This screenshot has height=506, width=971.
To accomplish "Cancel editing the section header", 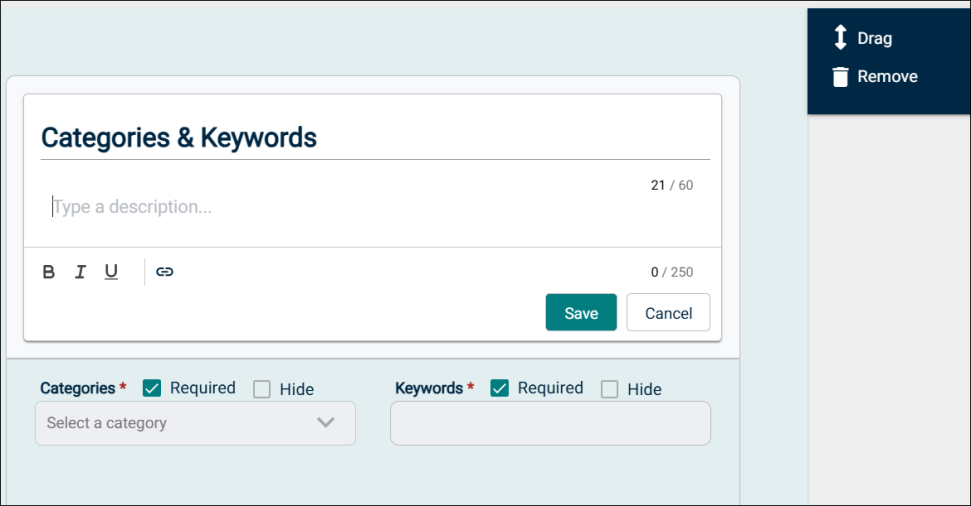I will (x=668, y=313).
